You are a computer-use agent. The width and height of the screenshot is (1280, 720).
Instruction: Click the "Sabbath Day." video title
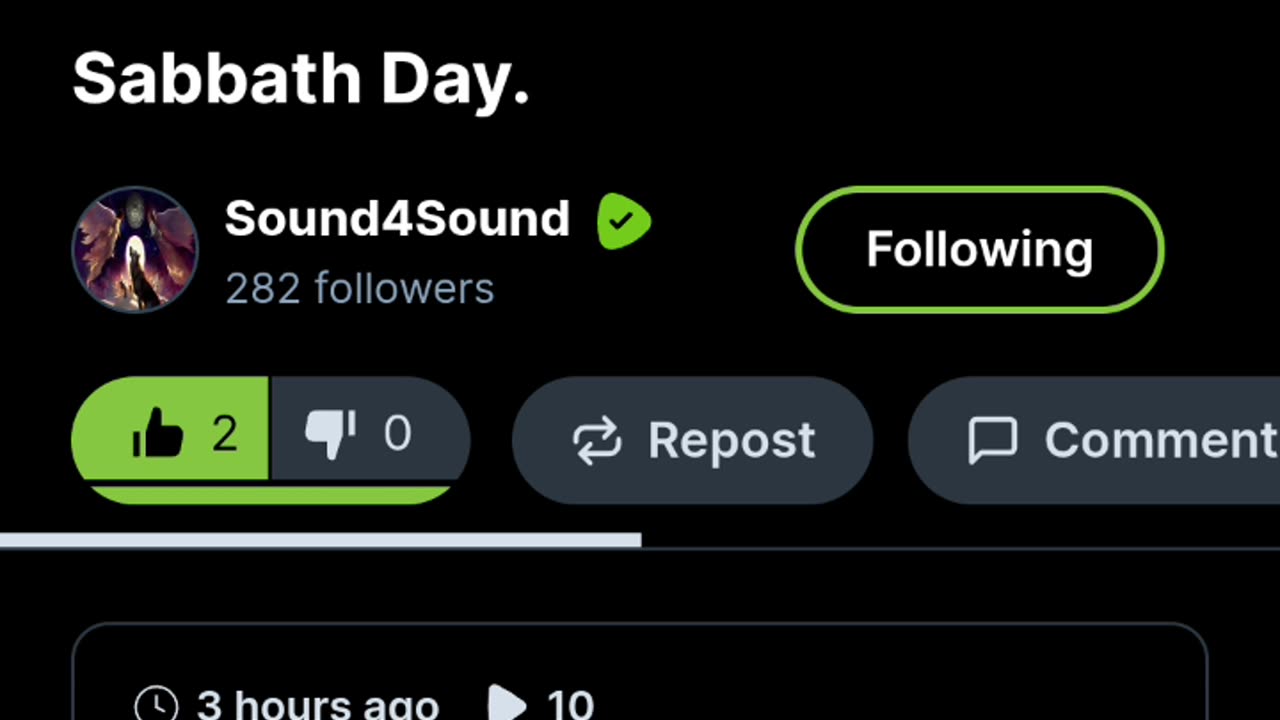pyautogui.click(x=301, y=79)
